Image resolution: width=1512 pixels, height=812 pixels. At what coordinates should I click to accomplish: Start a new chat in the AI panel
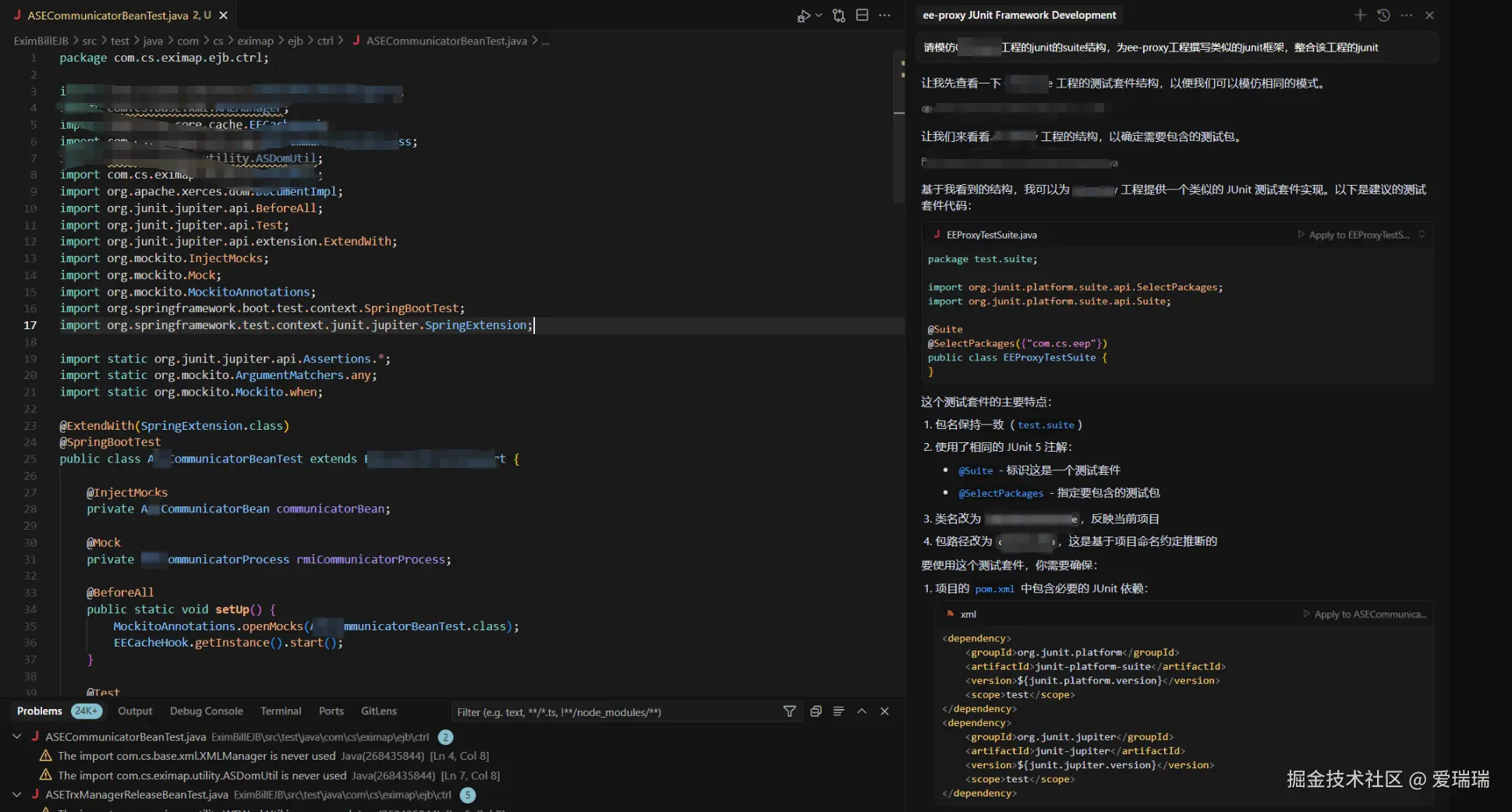click(x=1360, y=15)
